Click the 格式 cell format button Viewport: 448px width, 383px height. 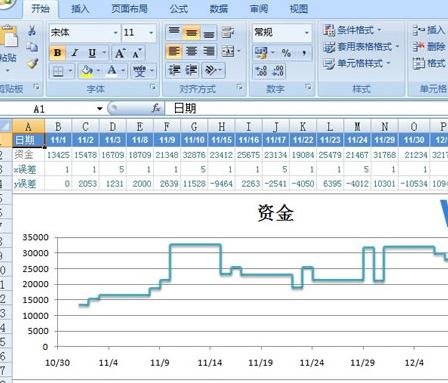pos(429,63)
